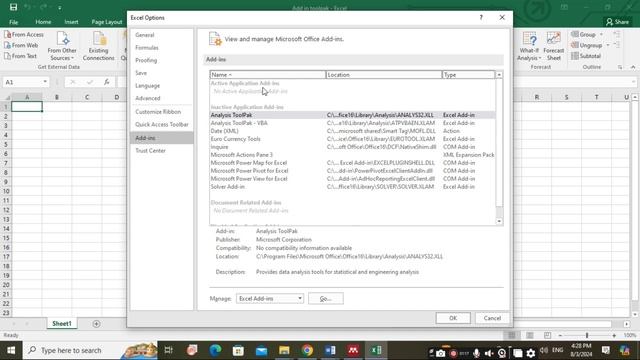Sort add-ins by Location column header

(384, 75)
